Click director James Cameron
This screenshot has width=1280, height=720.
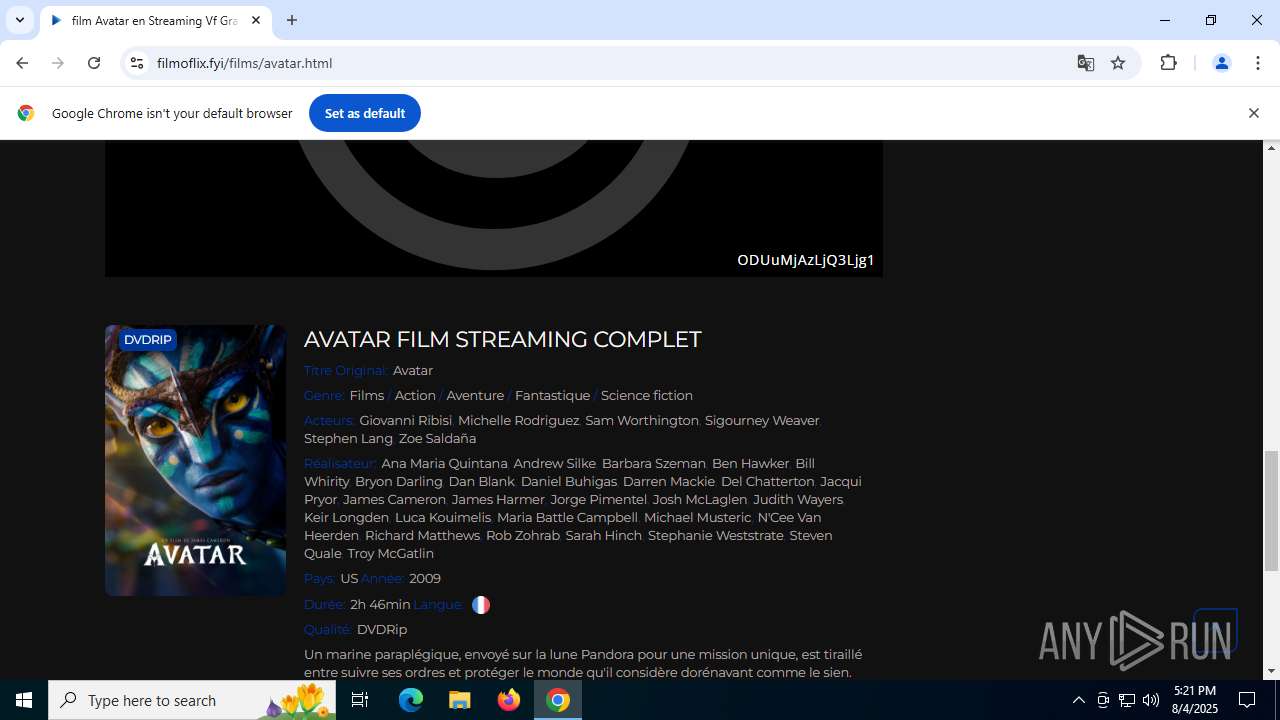pos(394,499)
